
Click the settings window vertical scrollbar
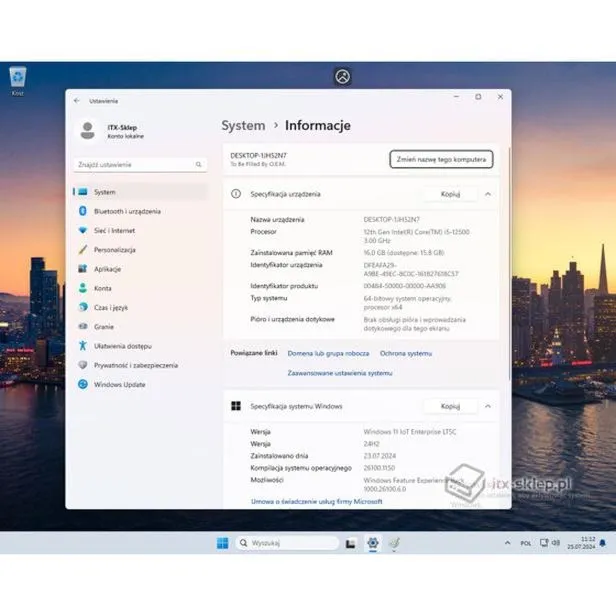(510, 264)
